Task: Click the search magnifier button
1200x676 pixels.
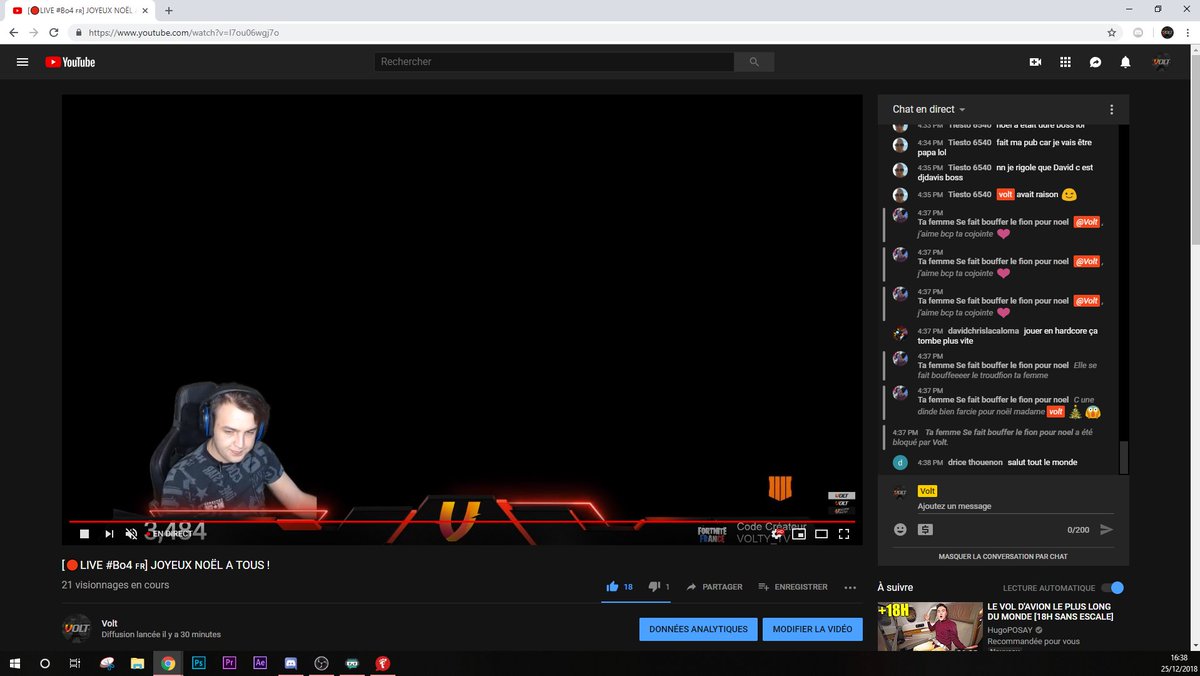Action: 753,62
